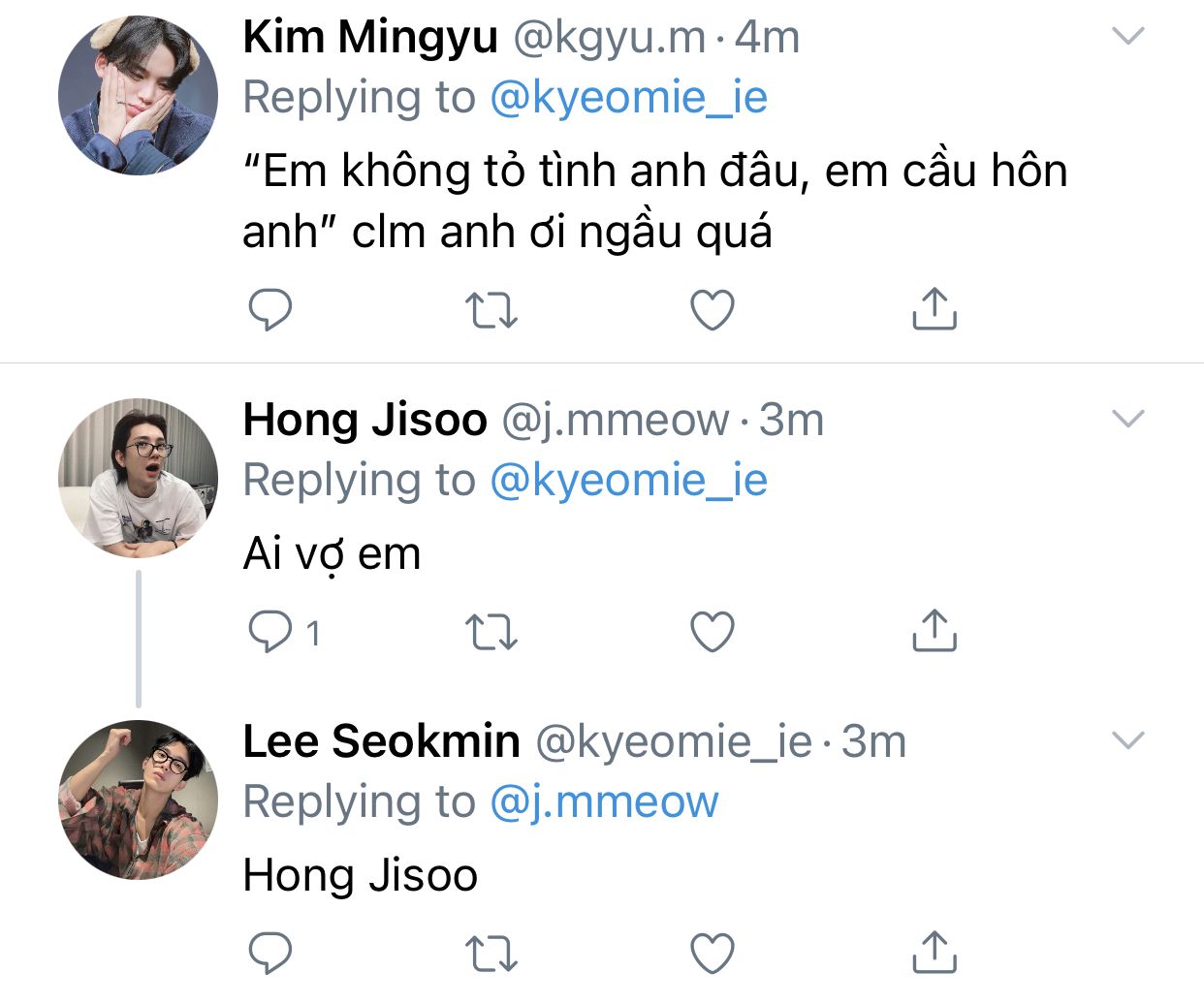This screenshot has width=1204, height=1004.
Task: Open @j.mmeow mention in Lee Seokmin's reply
Action: (604, 802)
